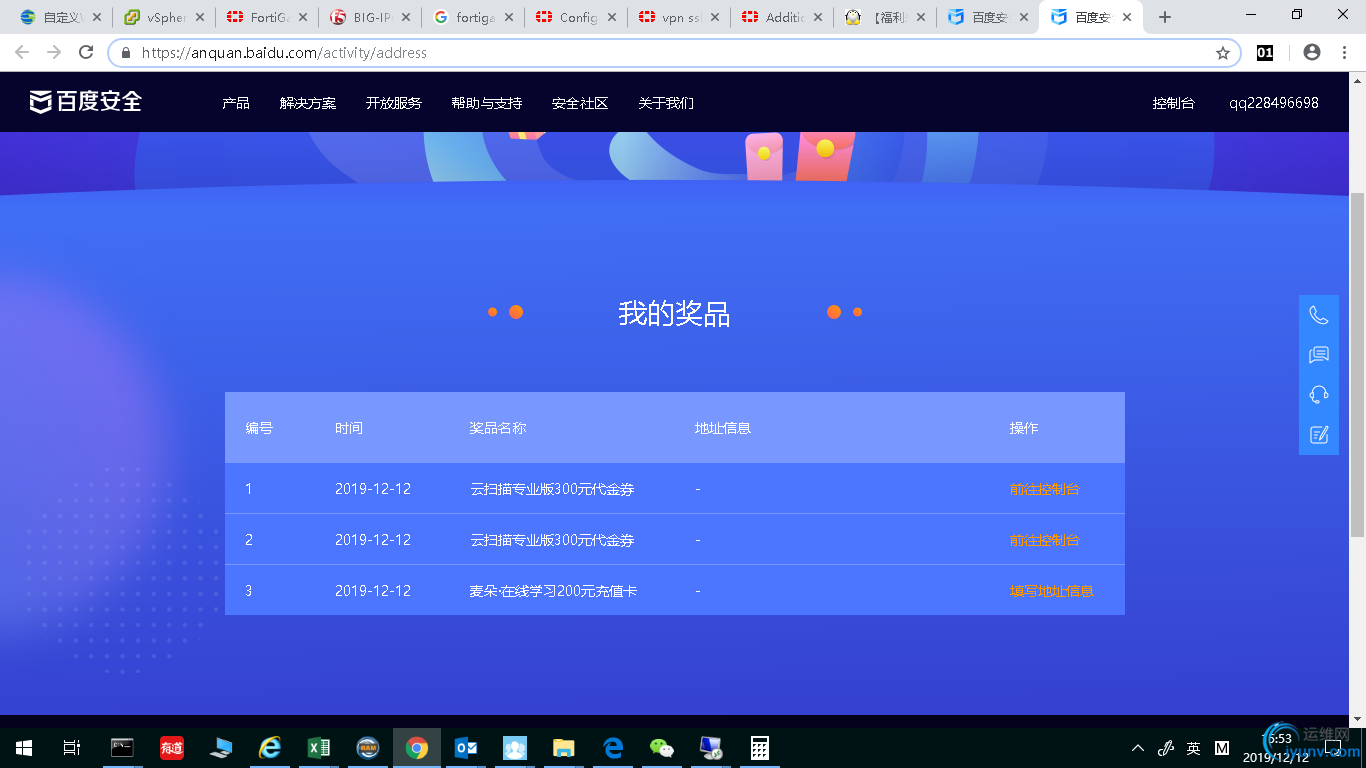This screenshot has width=1366, height=768.
Task: Click the phone contact icon in the side panel
Action: click(1318, 315)
